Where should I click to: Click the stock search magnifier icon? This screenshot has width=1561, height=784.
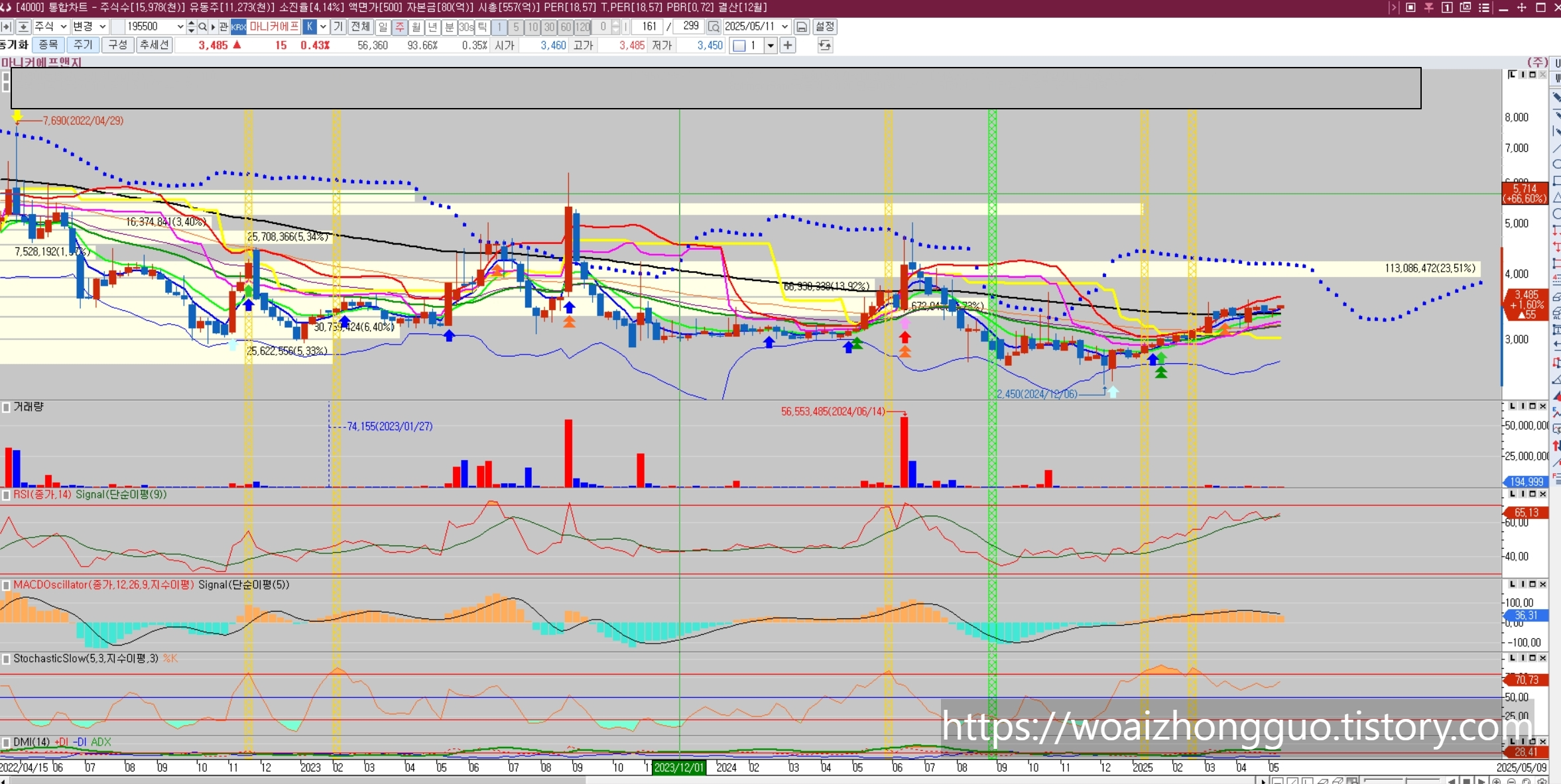click(202, 27)
